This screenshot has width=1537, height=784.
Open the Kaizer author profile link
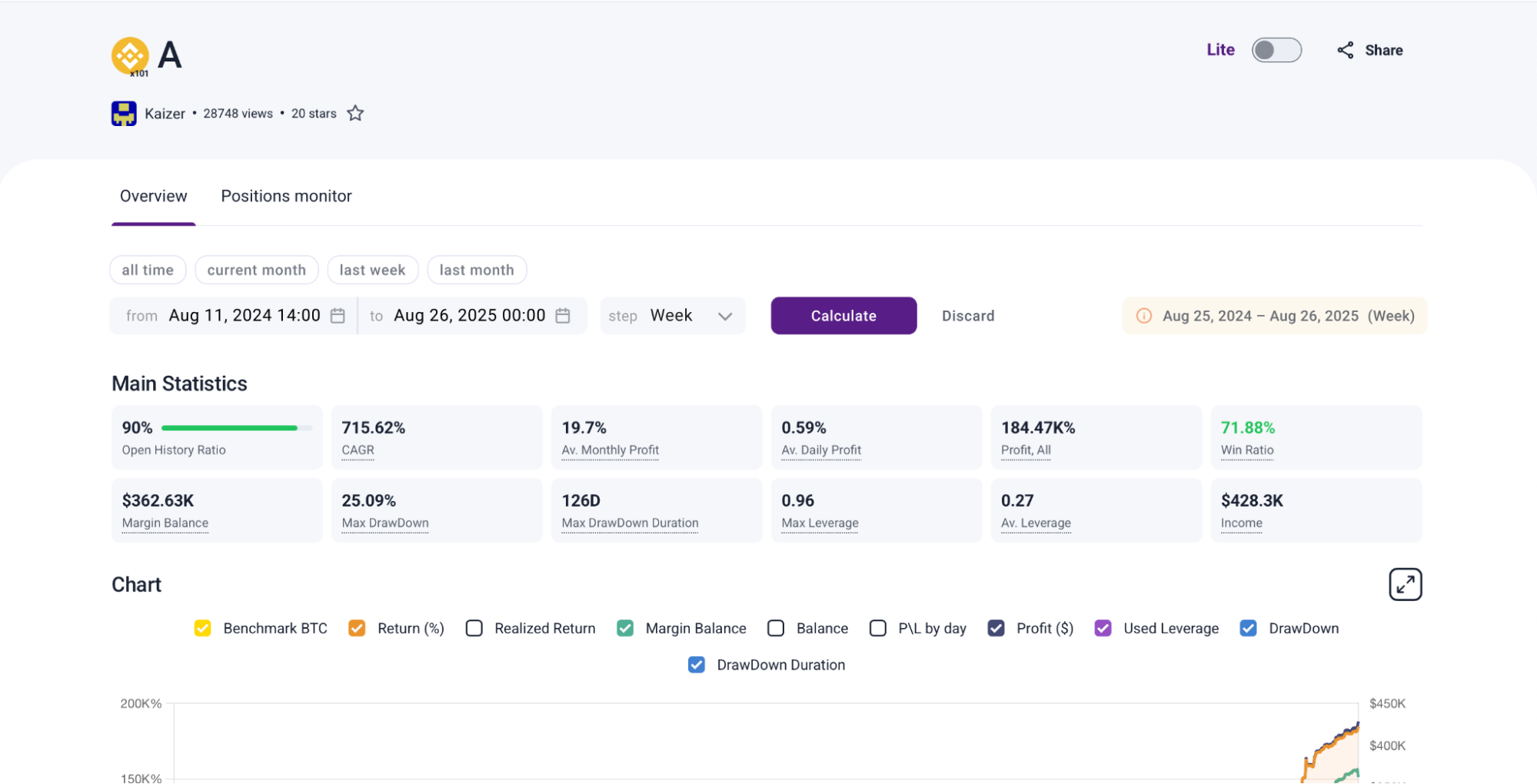pos(165,114)
